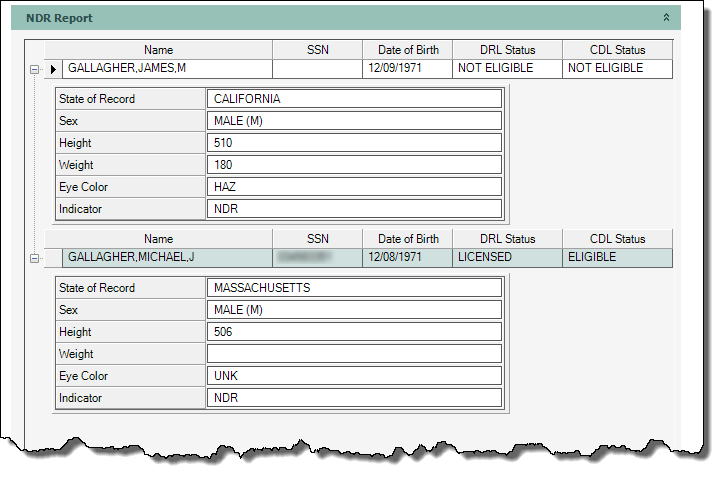This screenshot has width=719, height=482.
Task: Click the Height field showing 510
Action: [354, 143]
